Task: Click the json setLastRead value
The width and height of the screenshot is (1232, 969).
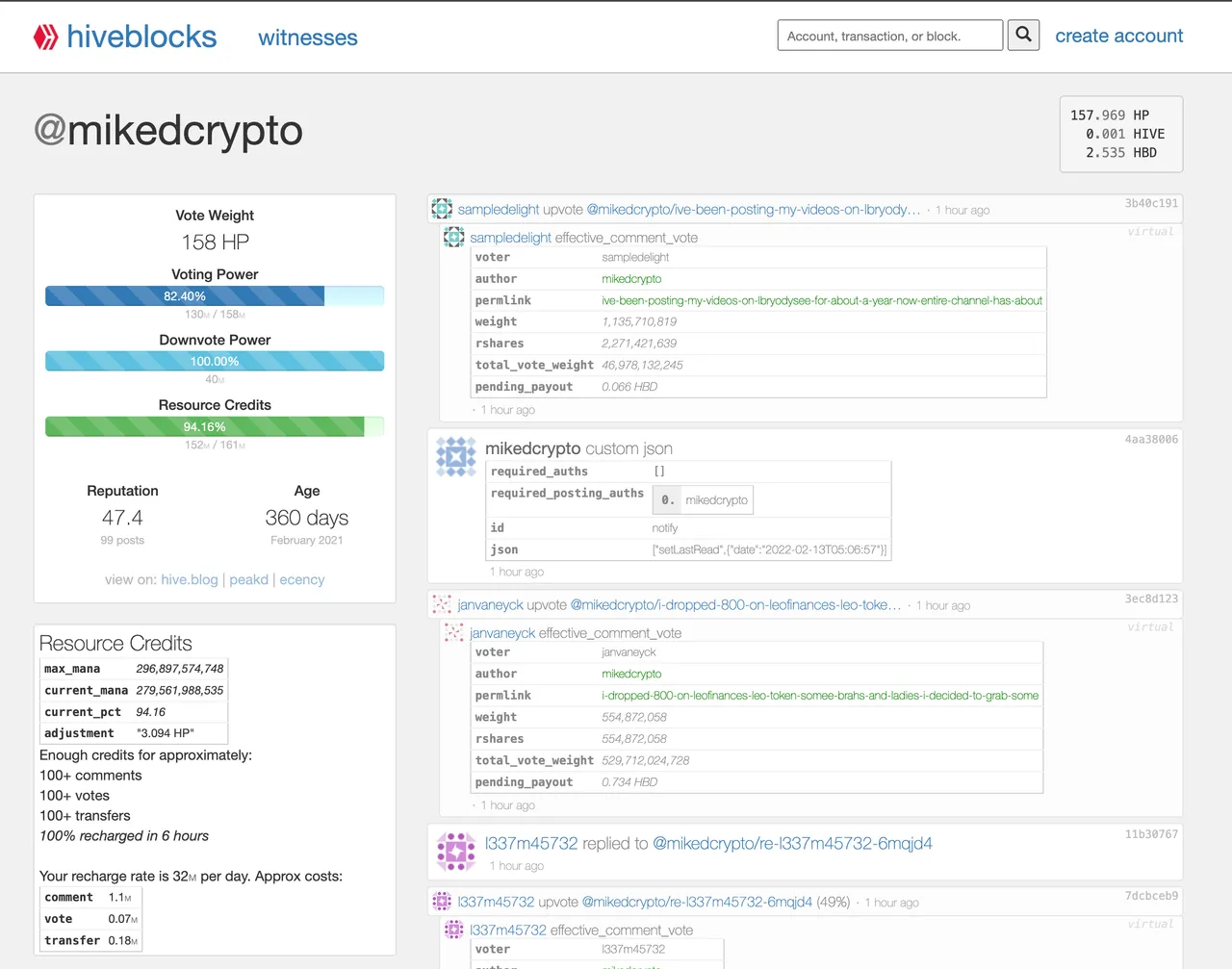Action: pyautogui.click(x=770, y=549)
